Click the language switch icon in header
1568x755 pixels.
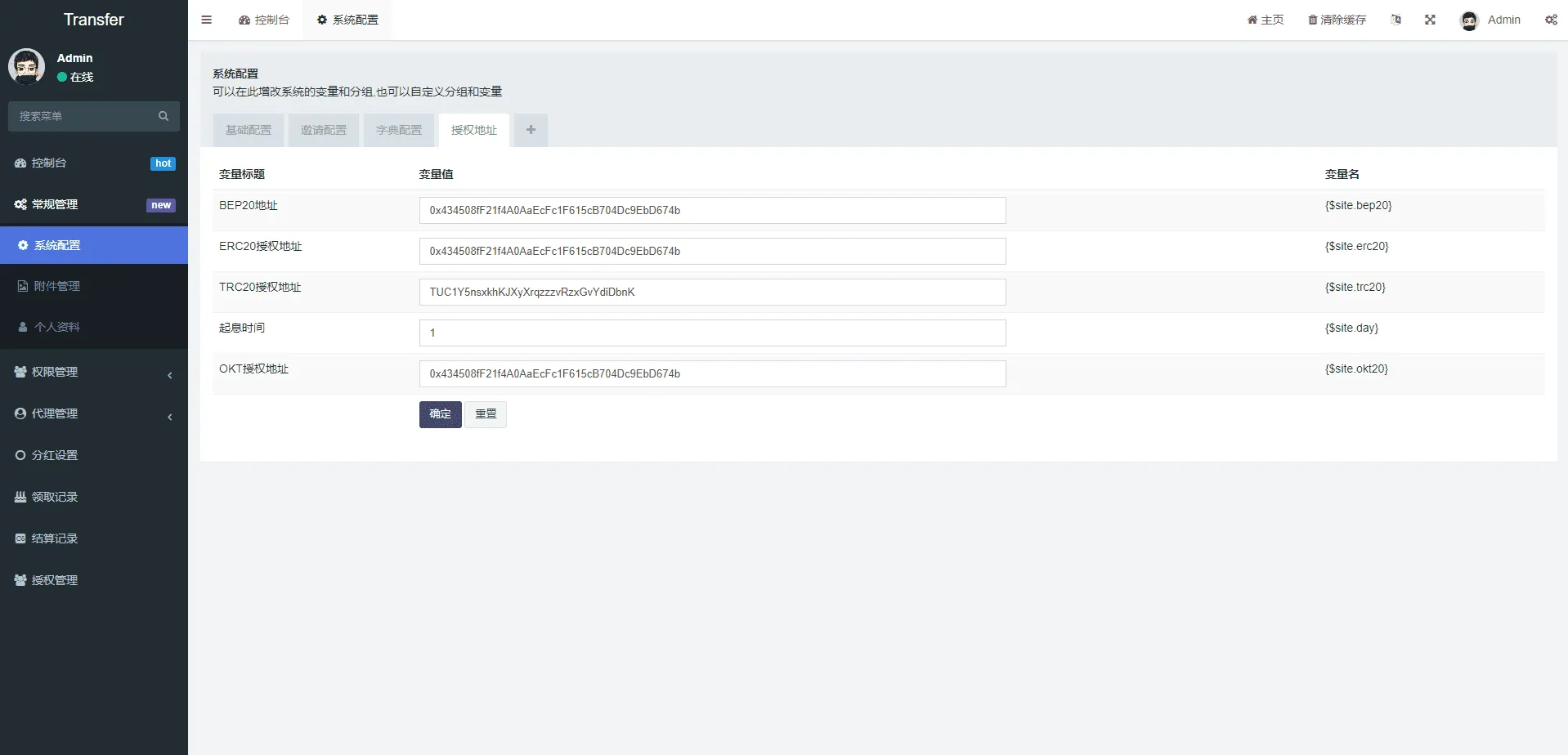1396,20
